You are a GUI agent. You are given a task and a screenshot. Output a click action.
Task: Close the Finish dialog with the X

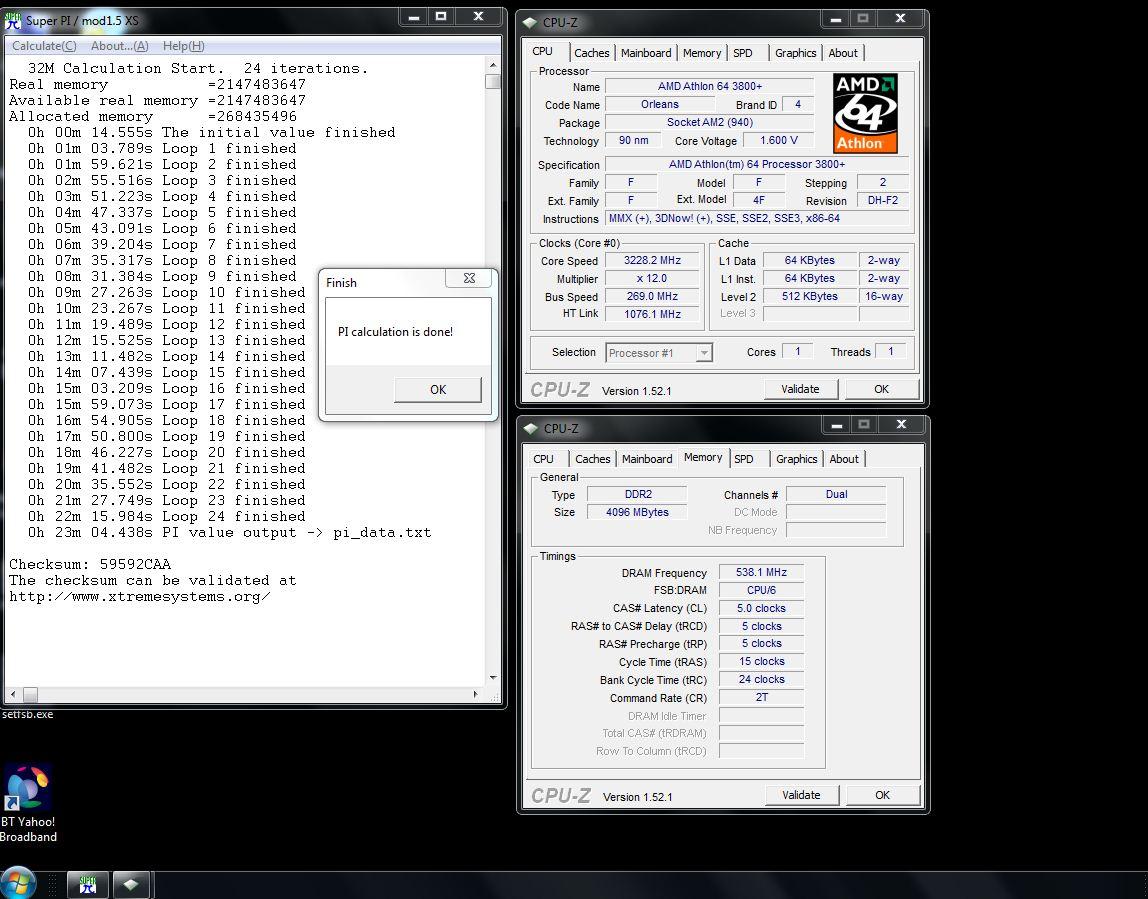click(469, 278)
